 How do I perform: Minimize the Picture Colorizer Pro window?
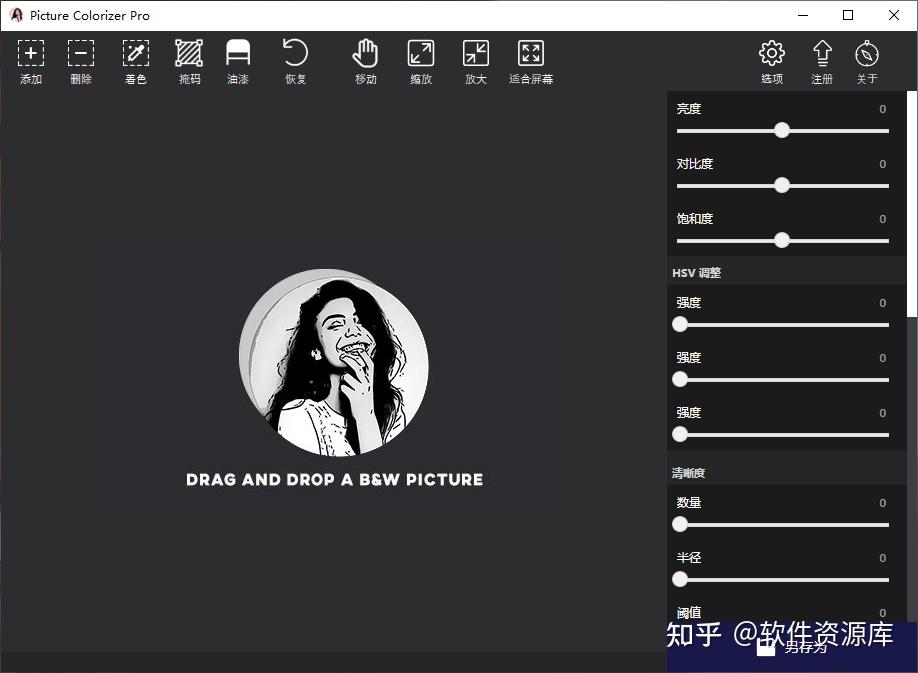pos(803,15)
